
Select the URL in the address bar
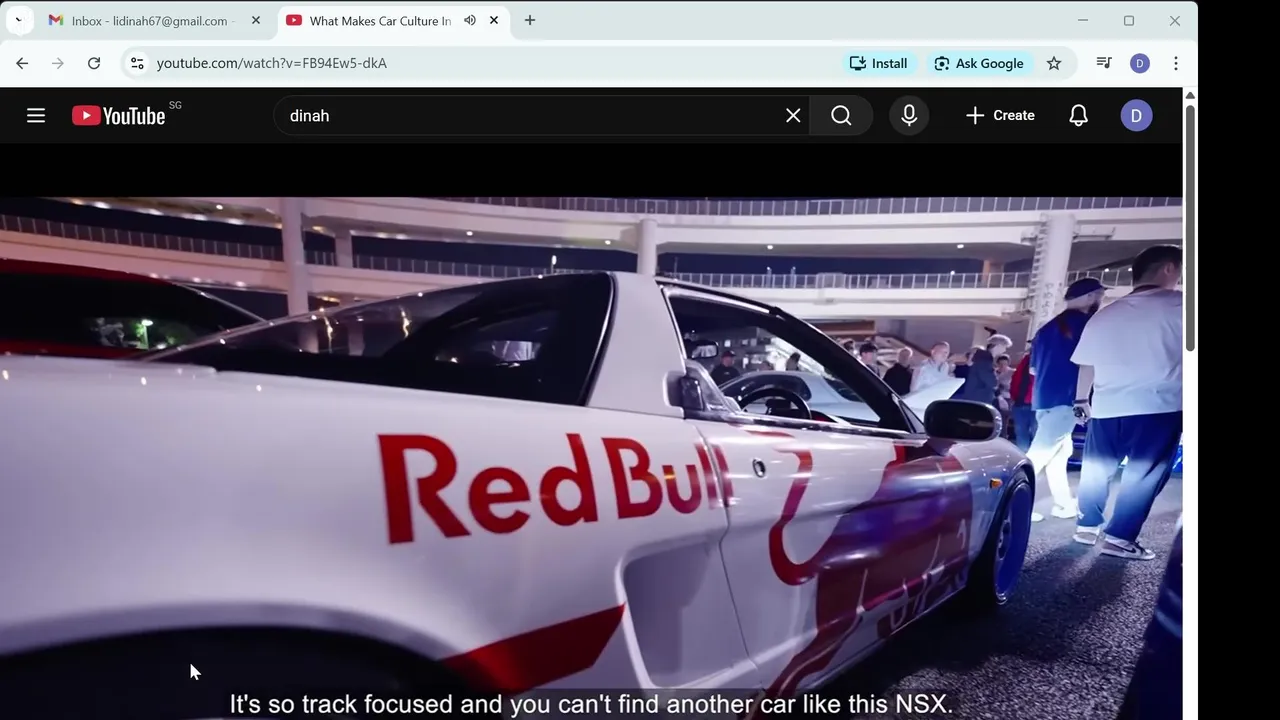[x=272, y=63]
